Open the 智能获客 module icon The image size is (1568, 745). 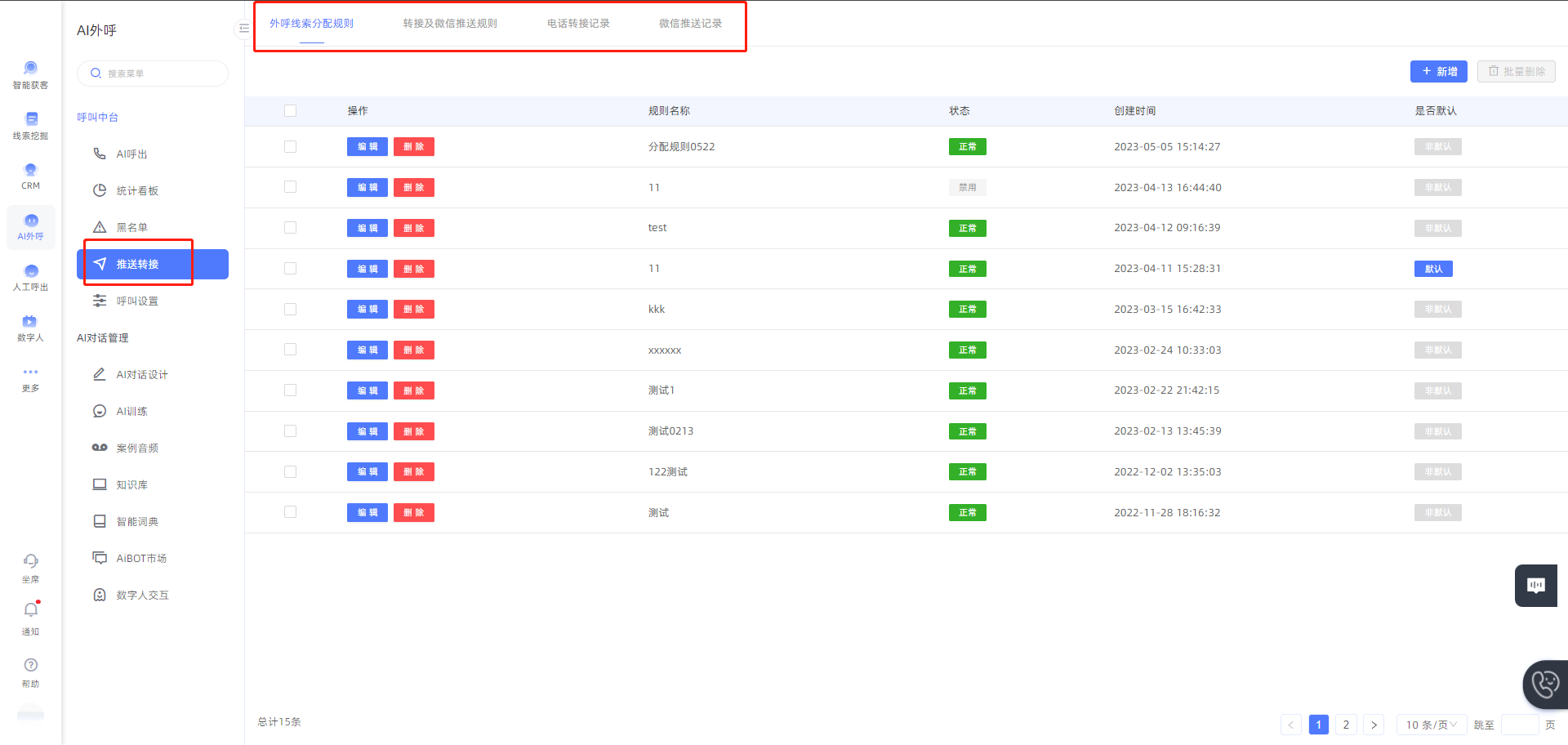(30, 68)
